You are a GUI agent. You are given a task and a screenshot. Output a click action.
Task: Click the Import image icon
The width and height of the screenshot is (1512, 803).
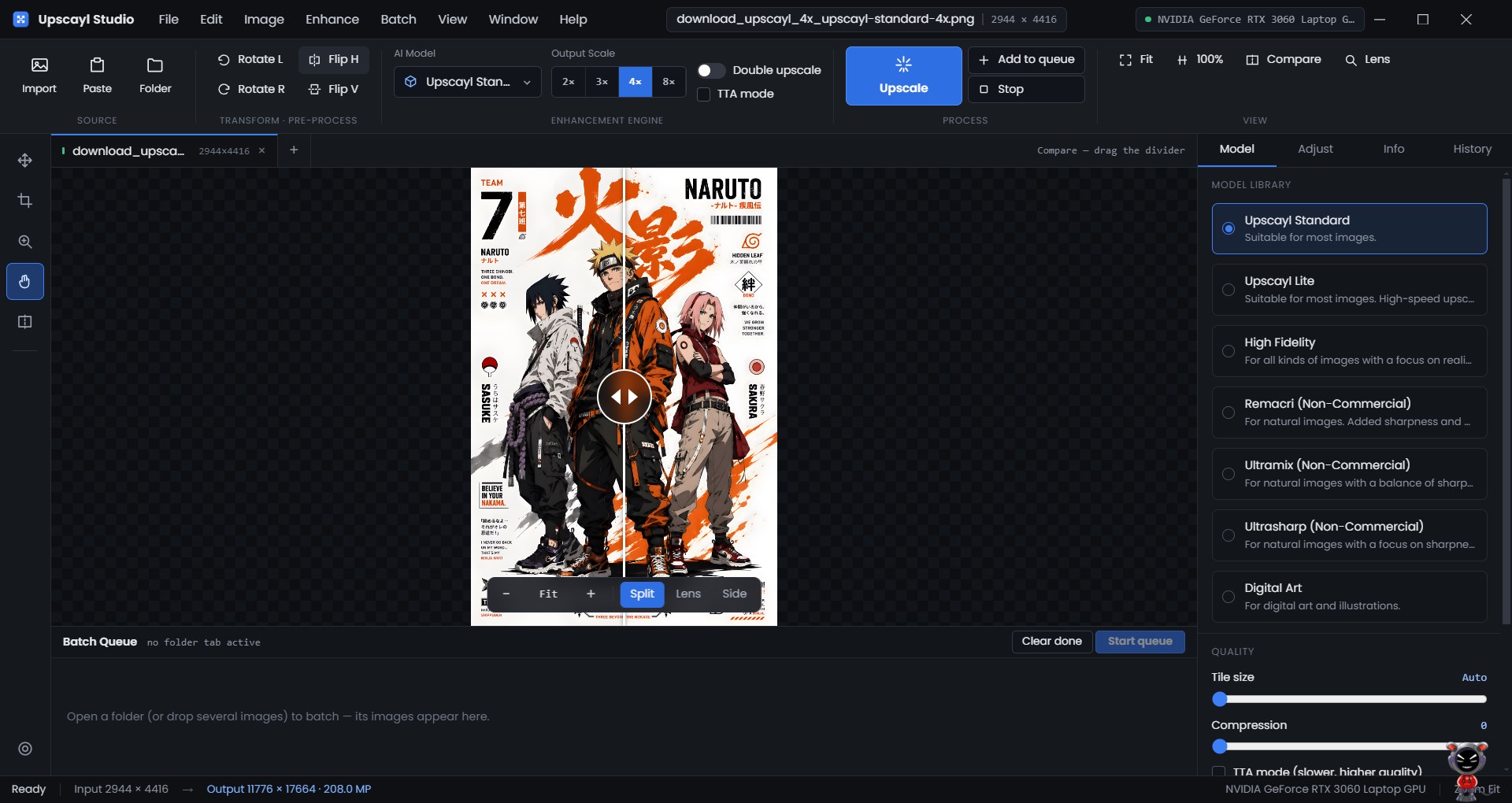pos(39,76)
